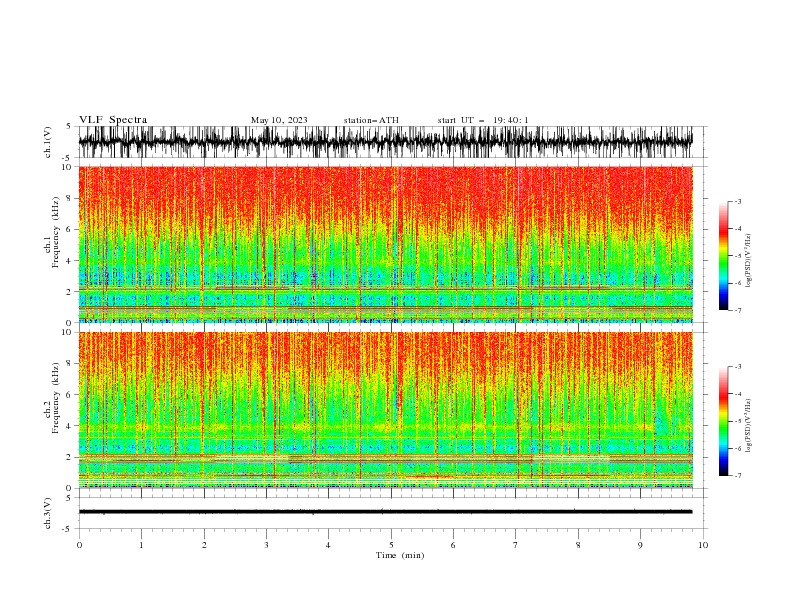Viewport: 792px width, 612px height.
Task: Click time axis tick label '3'
Action: pos(266,545)
